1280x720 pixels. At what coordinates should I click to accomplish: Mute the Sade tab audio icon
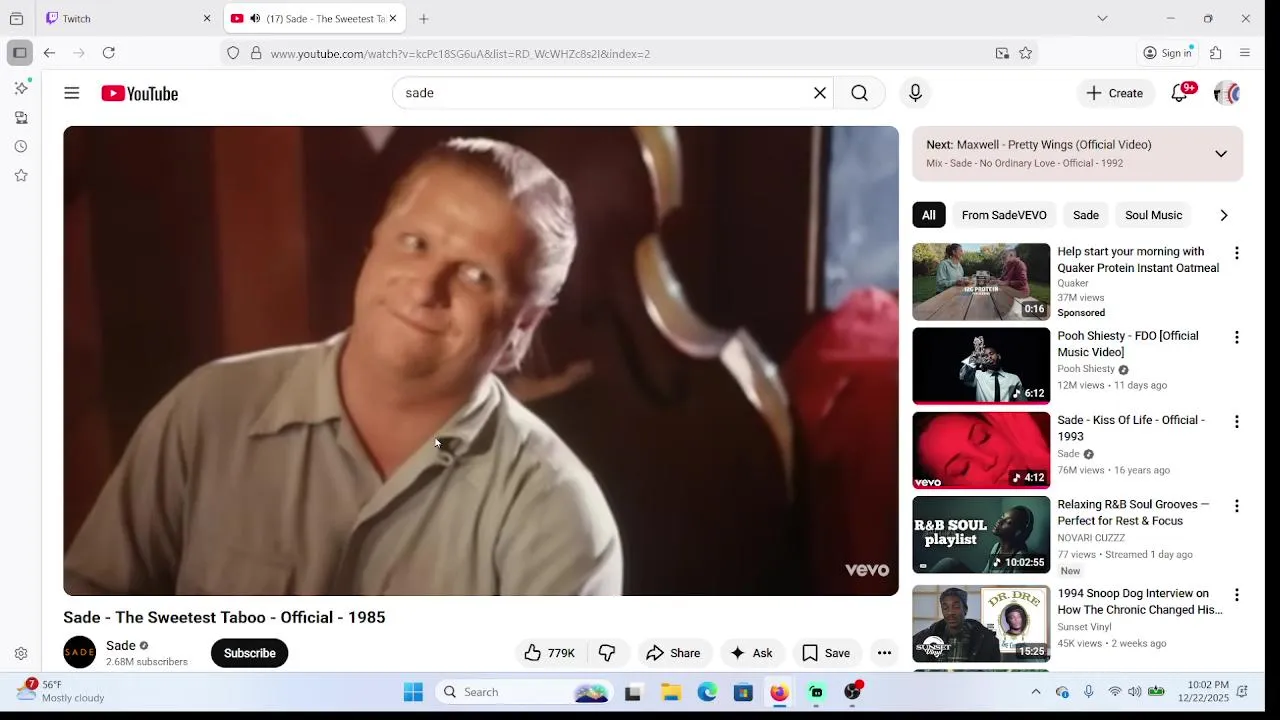coord(255,18)
